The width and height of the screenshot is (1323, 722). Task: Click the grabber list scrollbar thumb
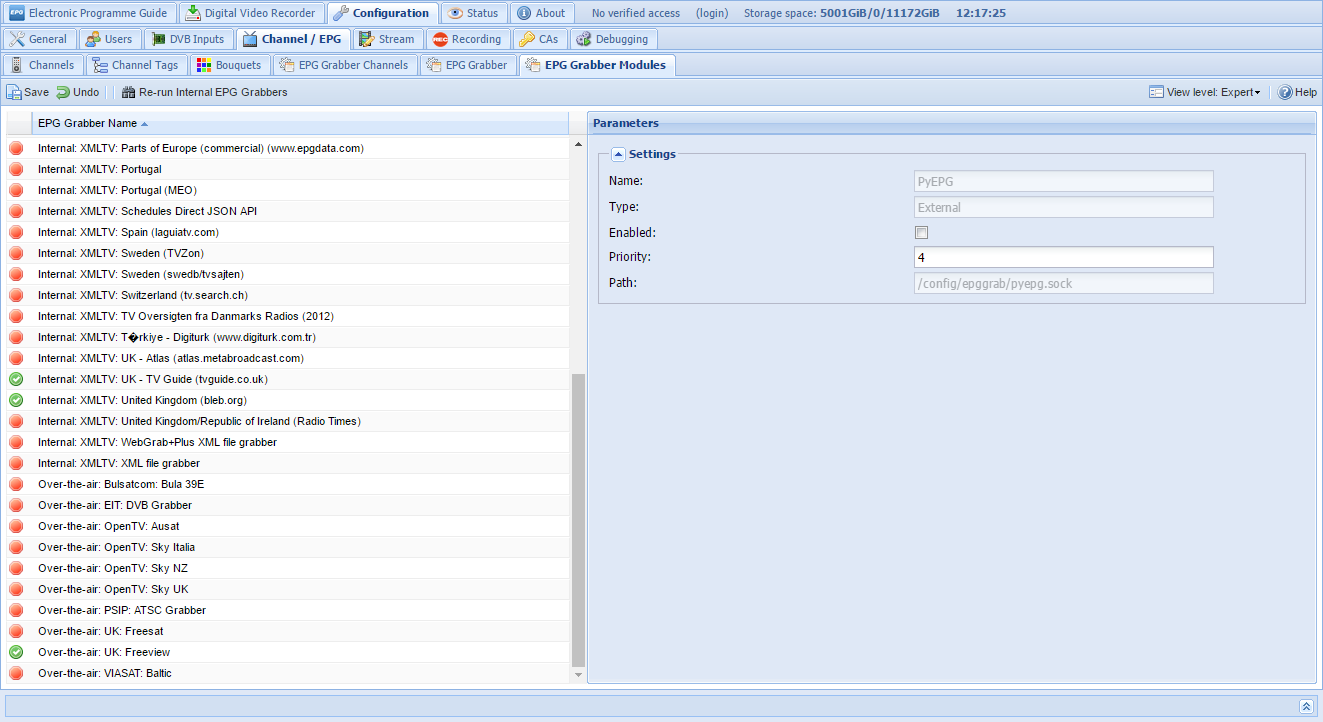578,520
